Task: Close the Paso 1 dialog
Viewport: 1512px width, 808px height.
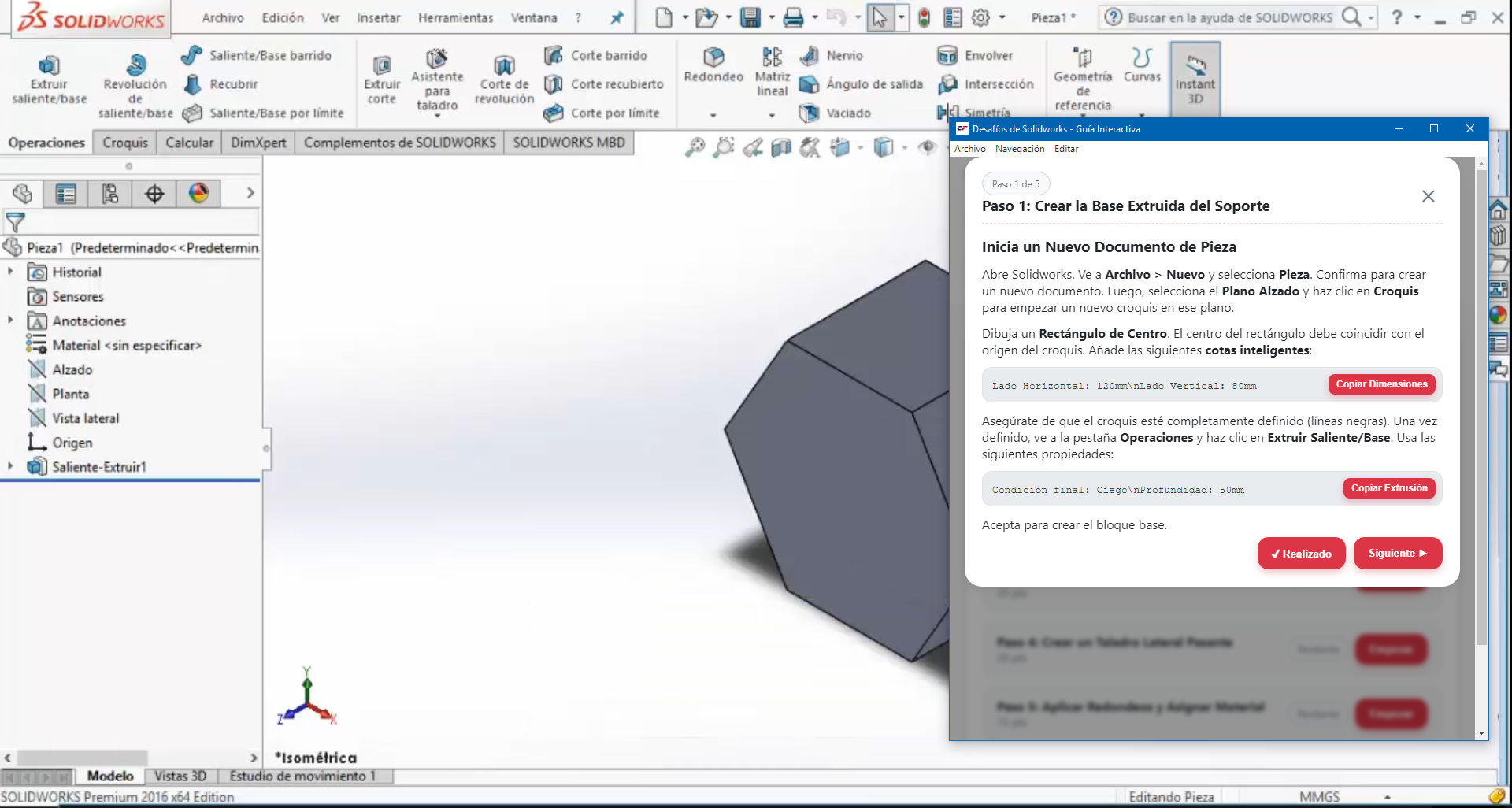Action: [1428, 196]
